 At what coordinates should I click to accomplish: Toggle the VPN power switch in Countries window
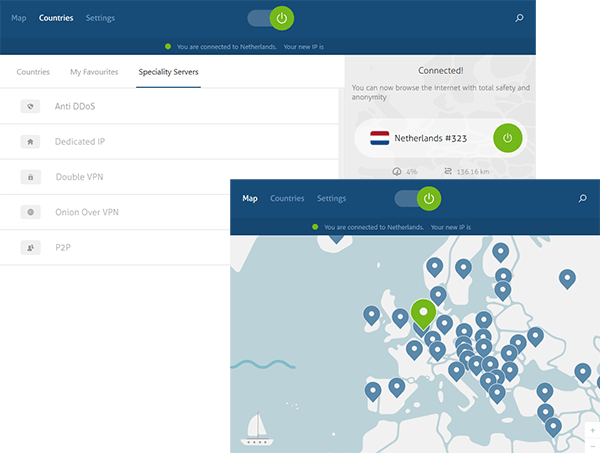coord(271,18)
